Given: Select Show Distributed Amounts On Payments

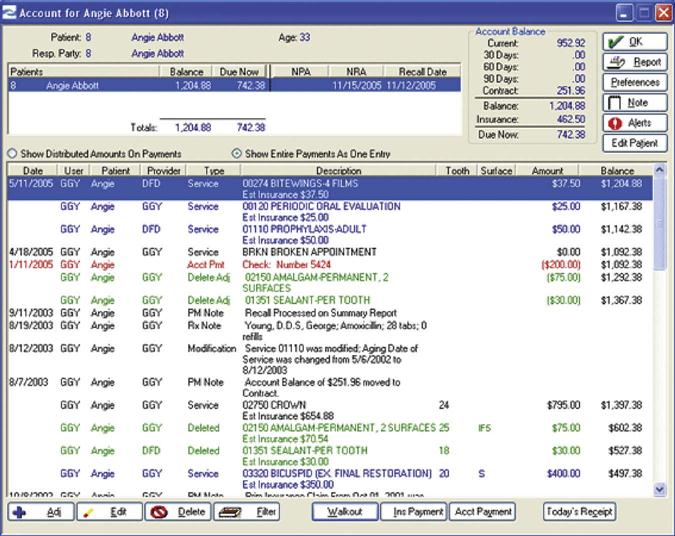Looking at the screenshot, I should pos(12,154).
